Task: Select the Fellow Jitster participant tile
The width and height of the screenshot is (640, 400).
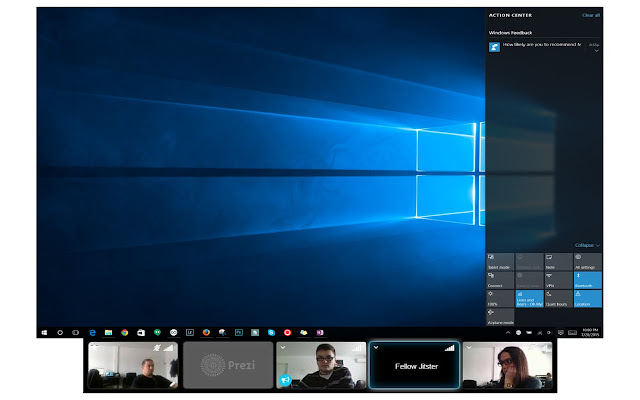Action: click(414, 365)
